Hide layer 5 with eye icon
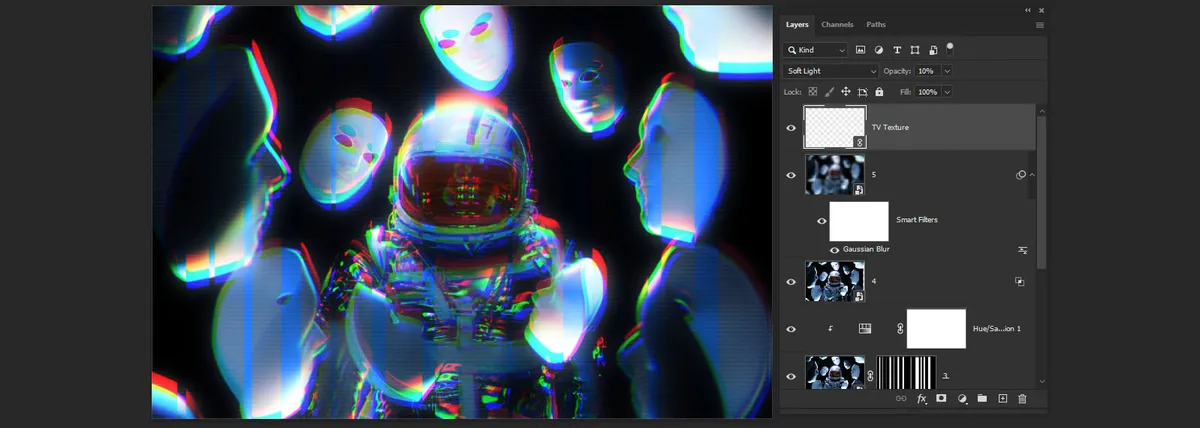 [x=791, y=175]
